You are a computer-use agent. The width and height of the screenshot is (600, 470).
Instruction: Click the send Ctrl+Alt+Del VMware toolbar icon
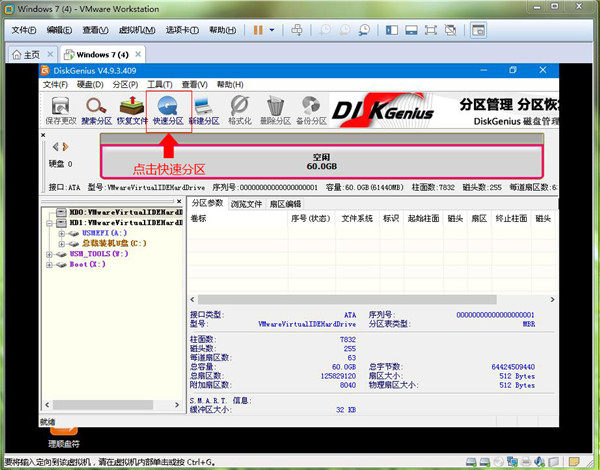click(297, 30)
